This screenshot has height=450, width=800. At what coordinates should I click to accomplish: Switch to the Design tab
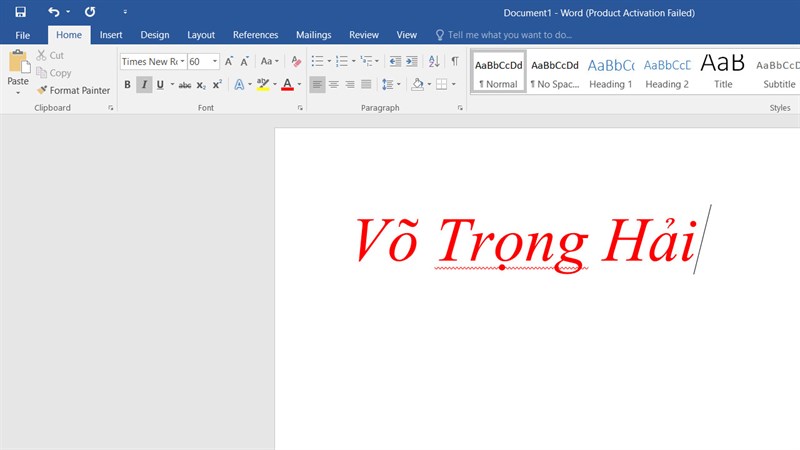[155, 35]
